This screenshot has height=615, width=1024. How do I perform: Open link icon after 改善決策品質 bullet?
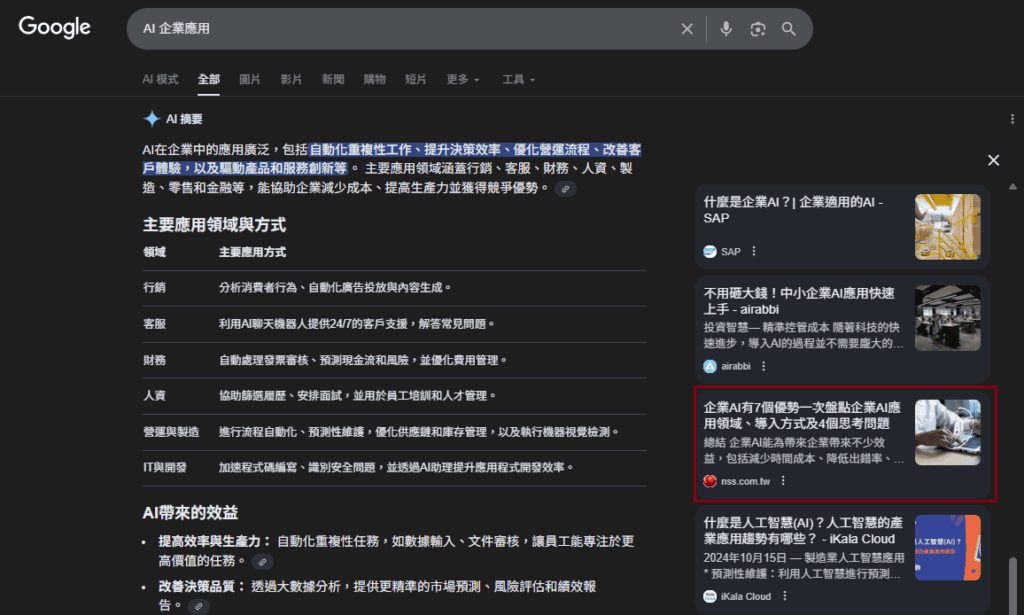[199, 607]
